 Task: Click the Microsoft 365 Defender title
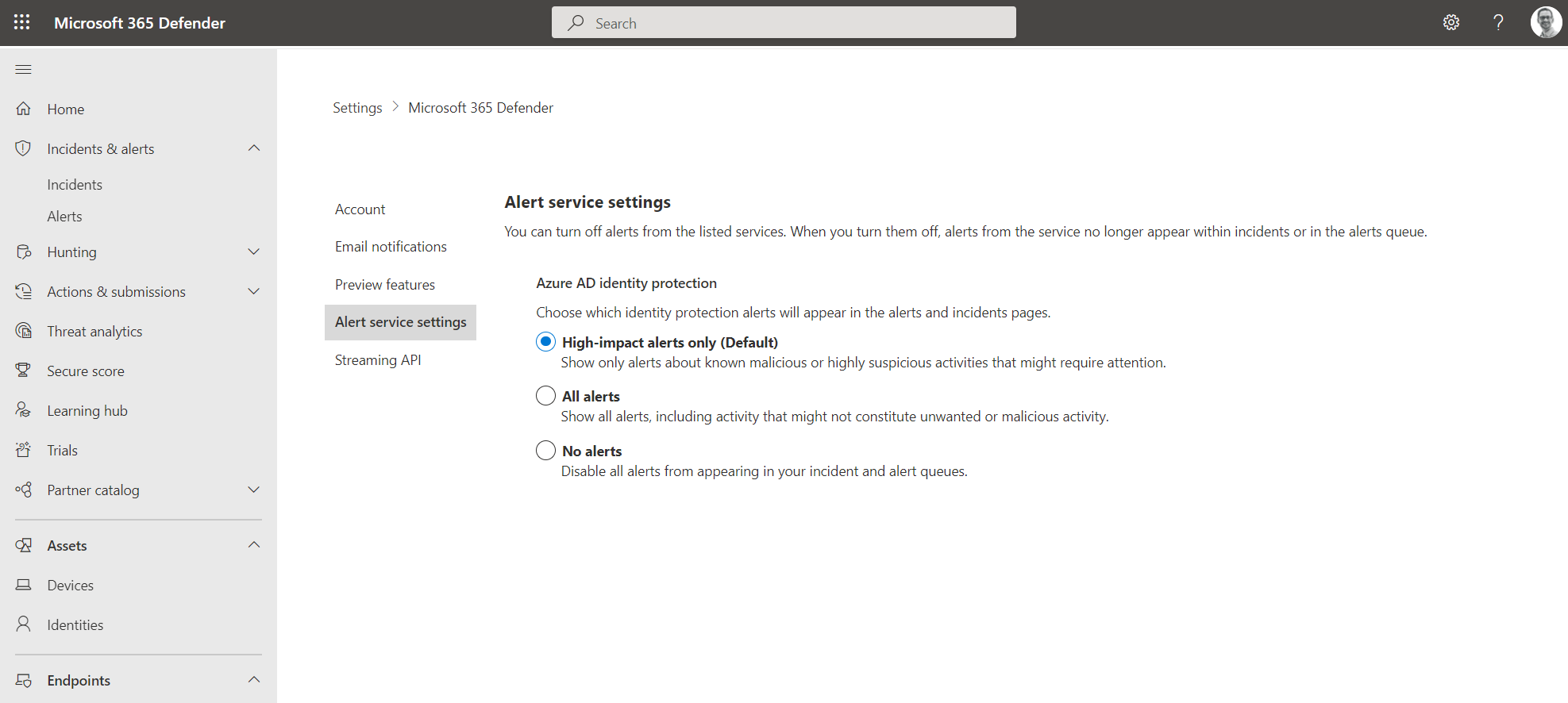tap(140, 23)
